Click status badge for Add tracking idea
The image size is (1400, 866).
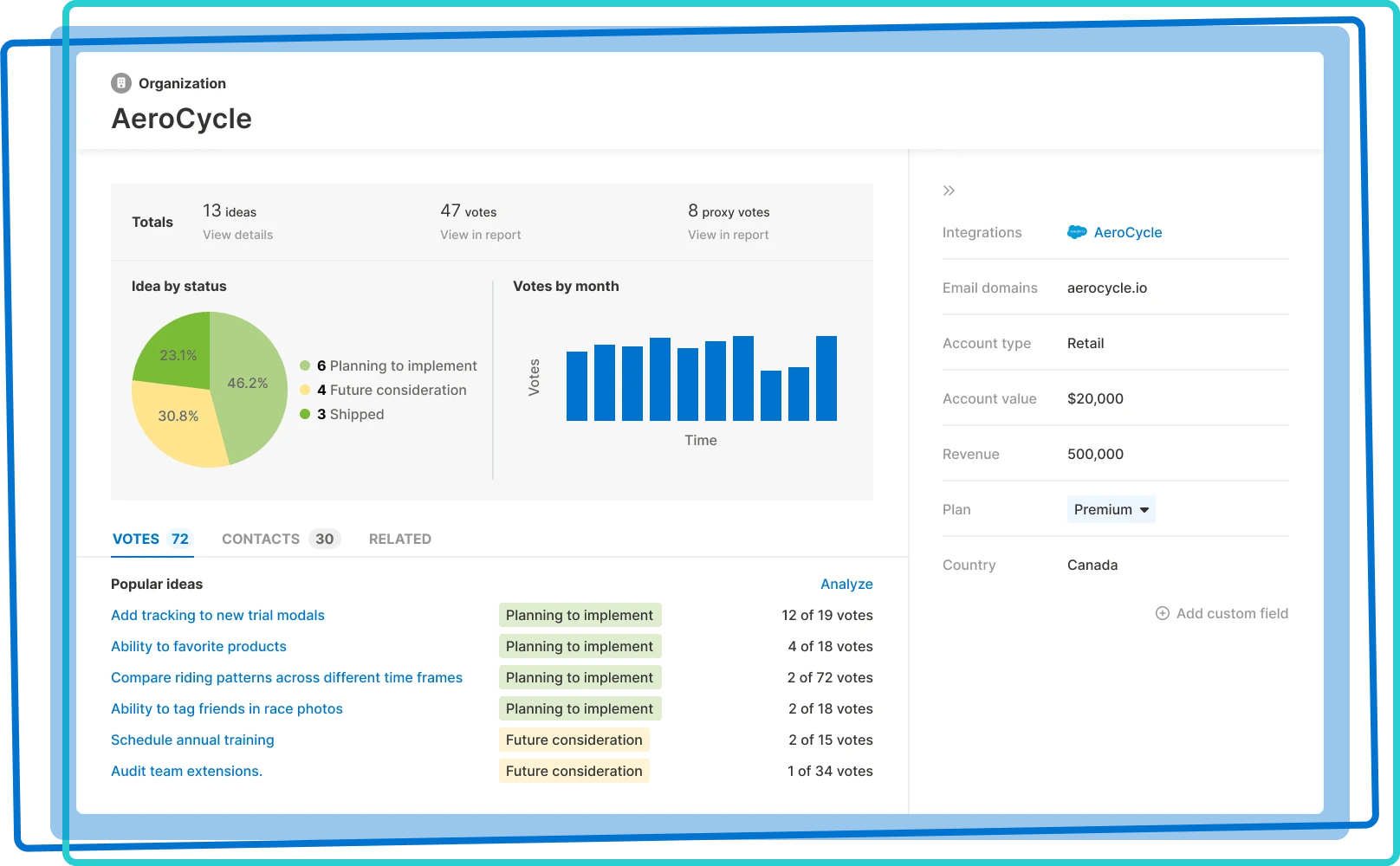[580, 615]
